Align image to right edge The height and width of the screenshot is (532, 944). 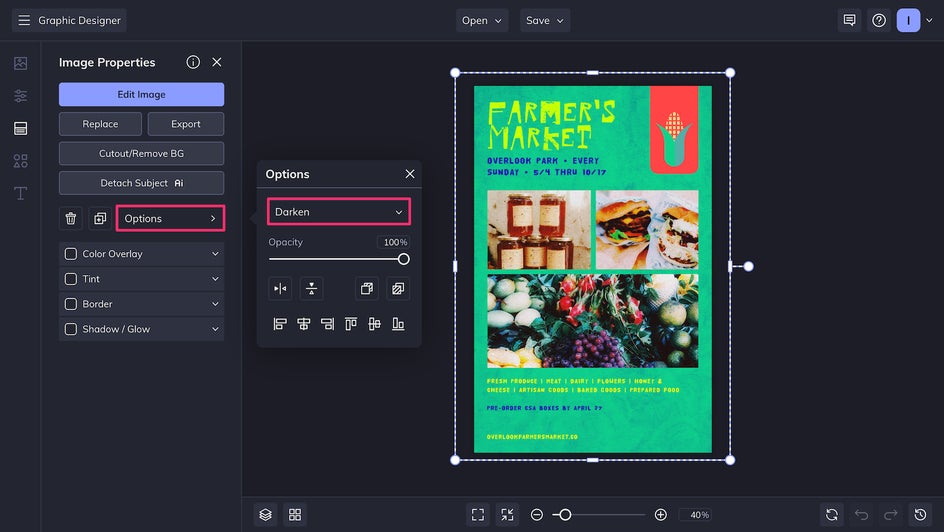(327, 324)
